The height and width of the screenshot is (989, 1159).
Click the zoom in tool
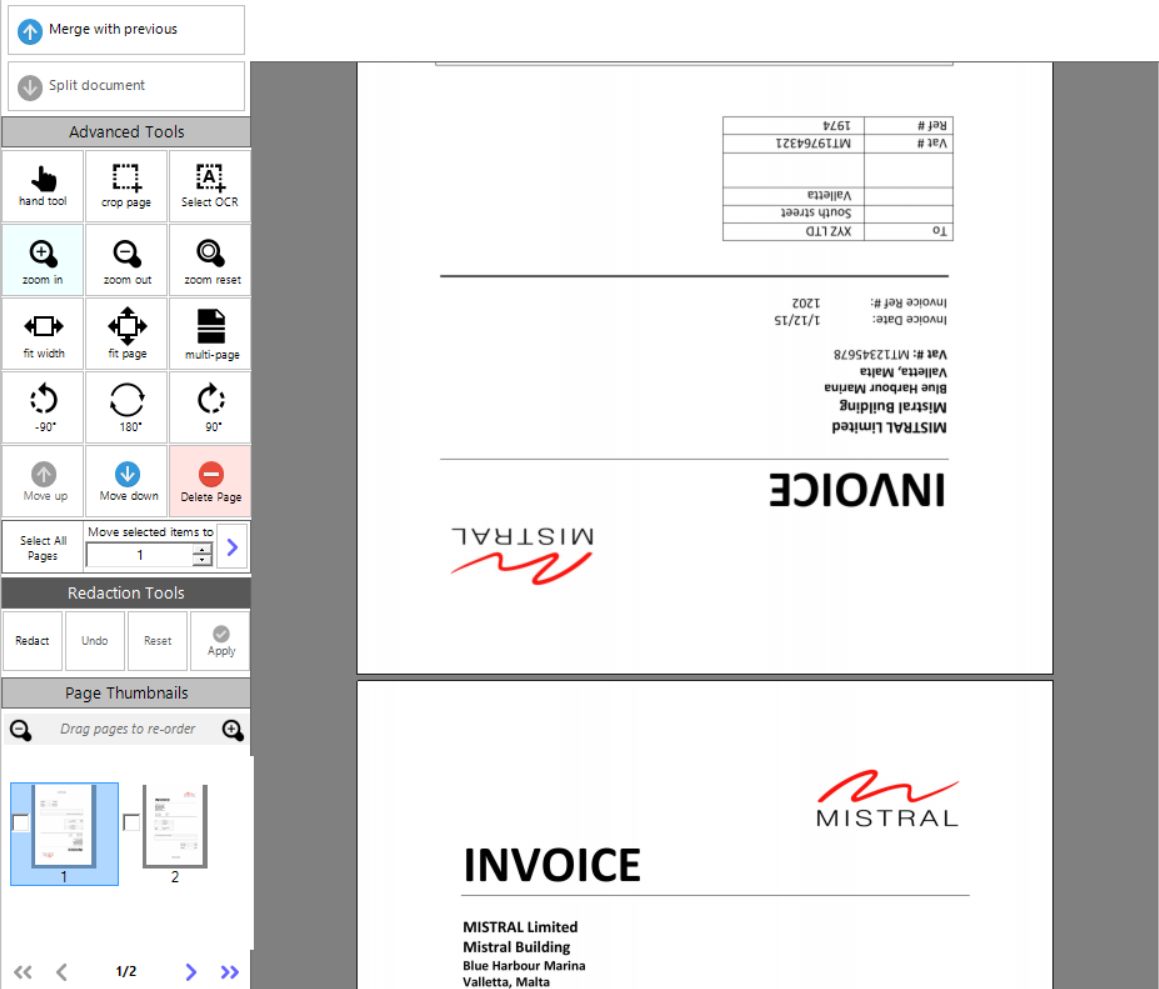43,260
